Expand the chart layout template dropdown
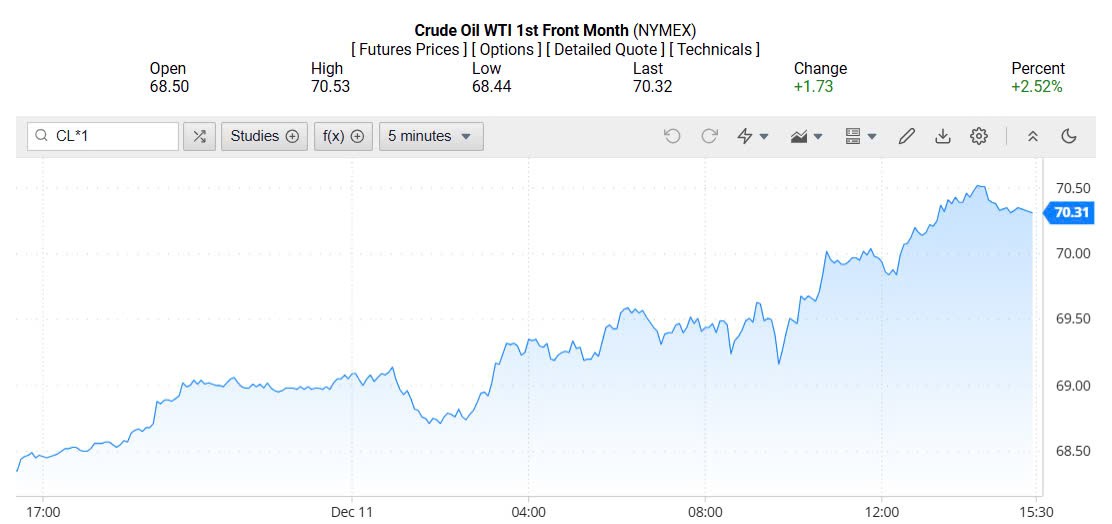1112x524 pixels. (x=860, y=136)
